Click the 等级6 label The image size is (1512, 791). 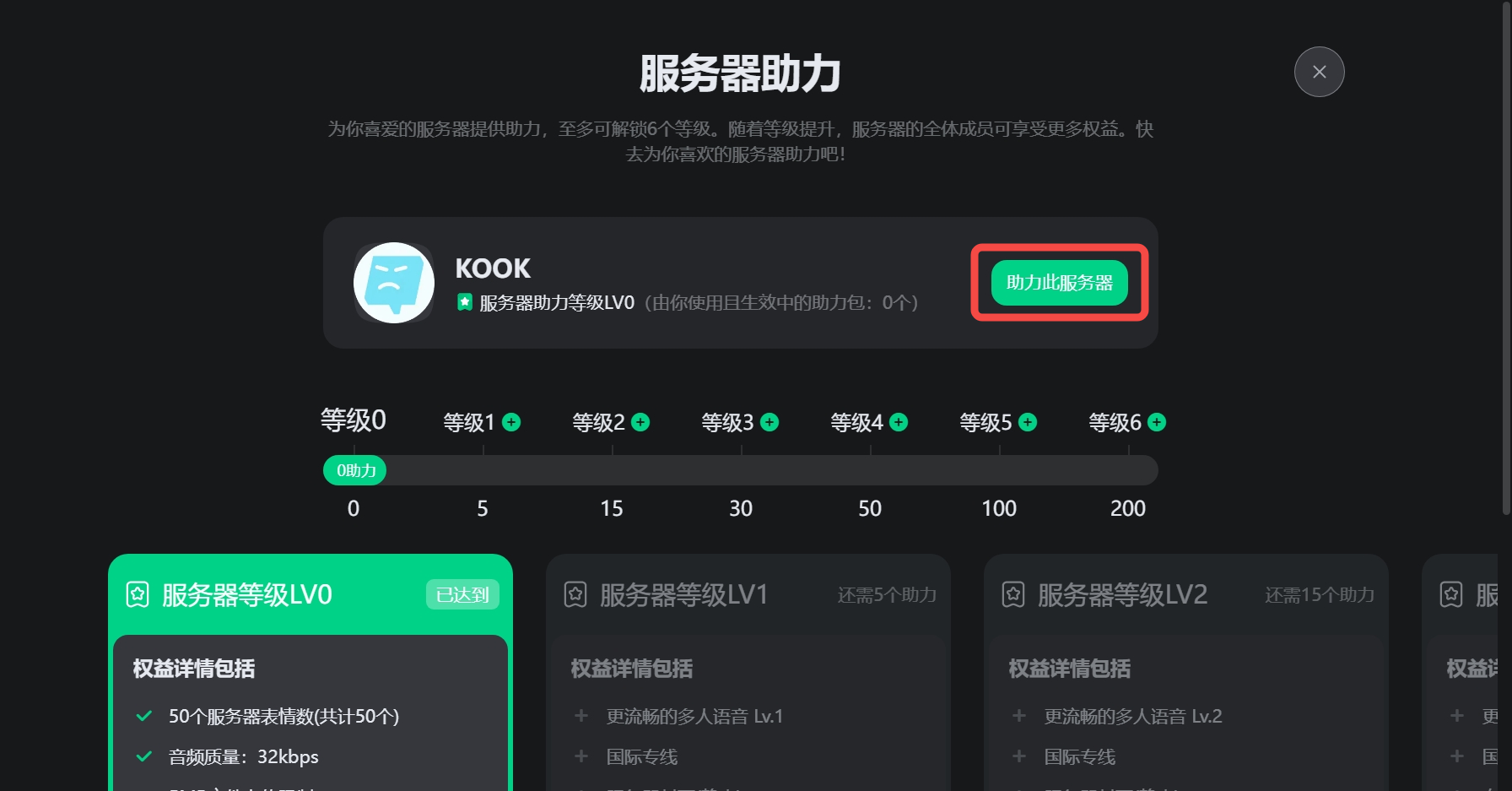click(1115, 422)
